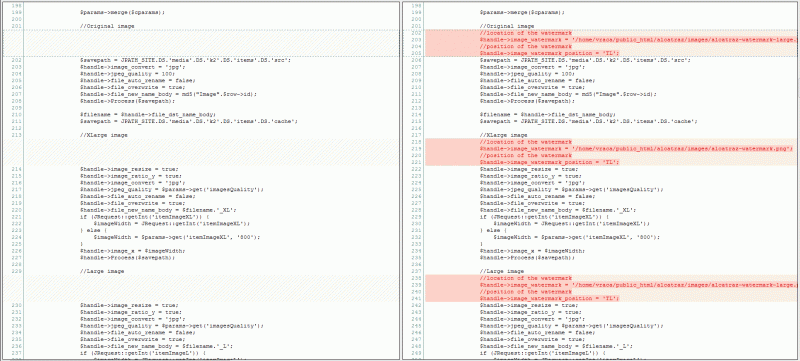The image size is (800, 361).
Task: Select line 199 $params->merge in left pane
Action: tap(122, 12)
